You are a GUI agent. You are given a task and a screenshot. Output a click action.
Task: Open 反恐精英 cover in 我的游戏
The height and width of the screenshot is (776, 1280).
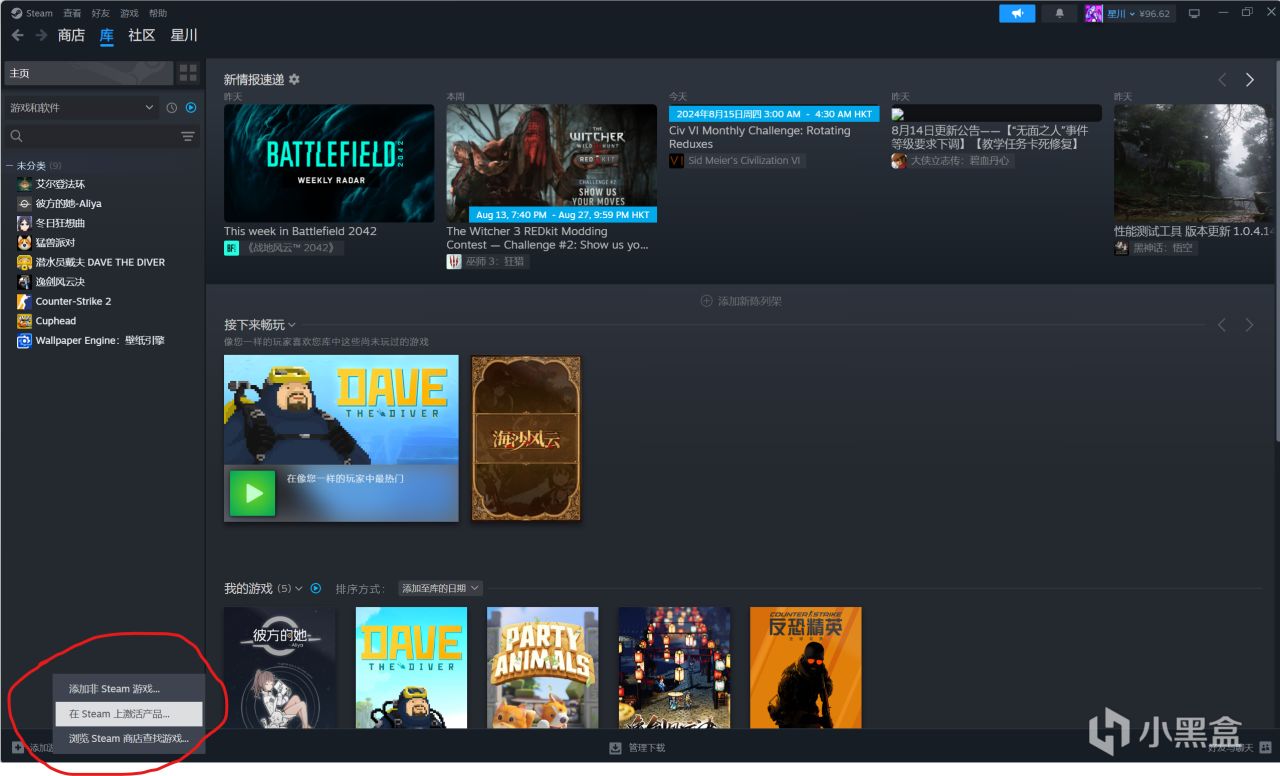click(x=805, y=667)
